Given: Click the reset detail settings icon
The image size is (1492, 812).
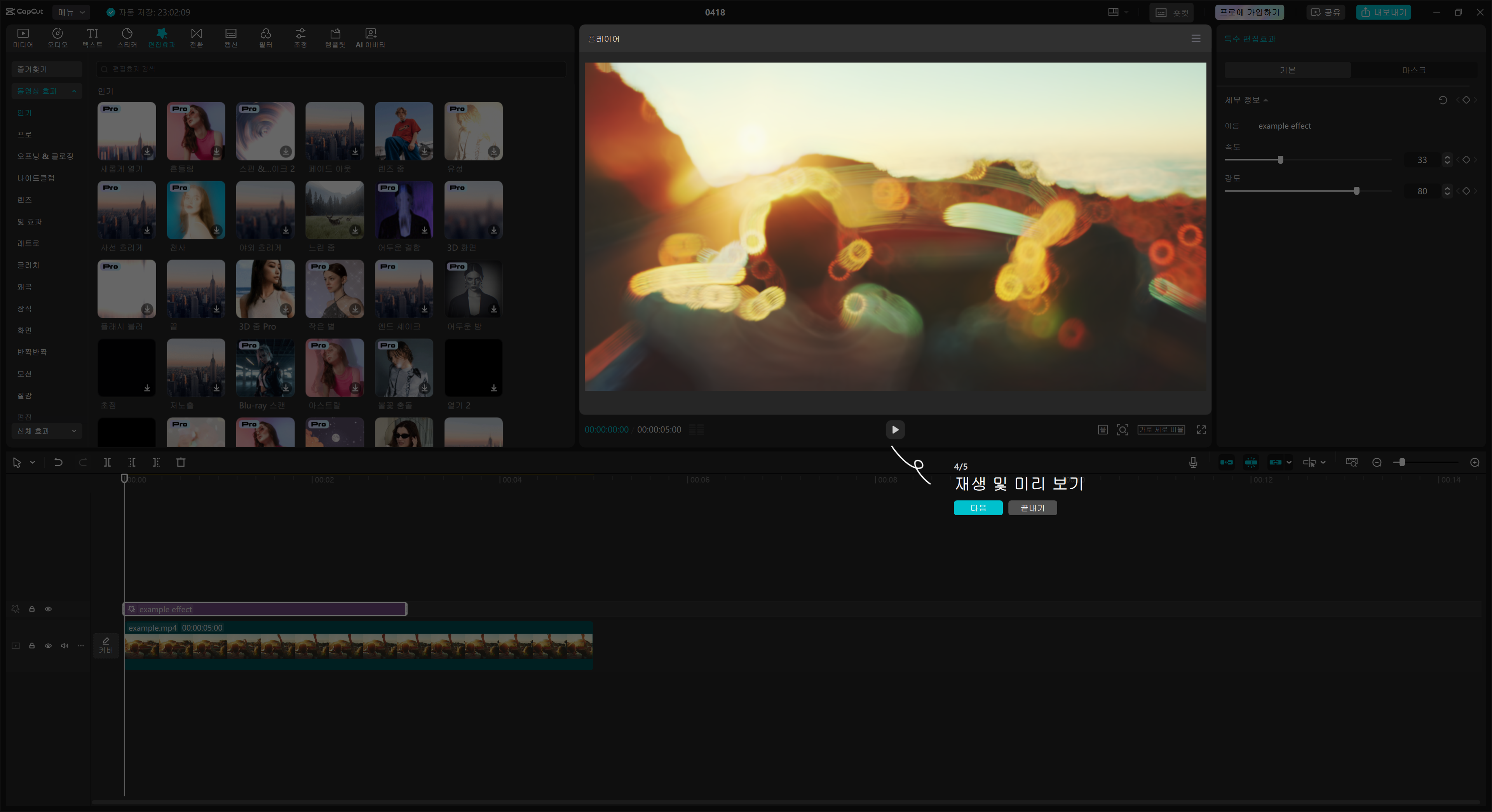Looking at the screenshot, I should tap(1442, 100).
